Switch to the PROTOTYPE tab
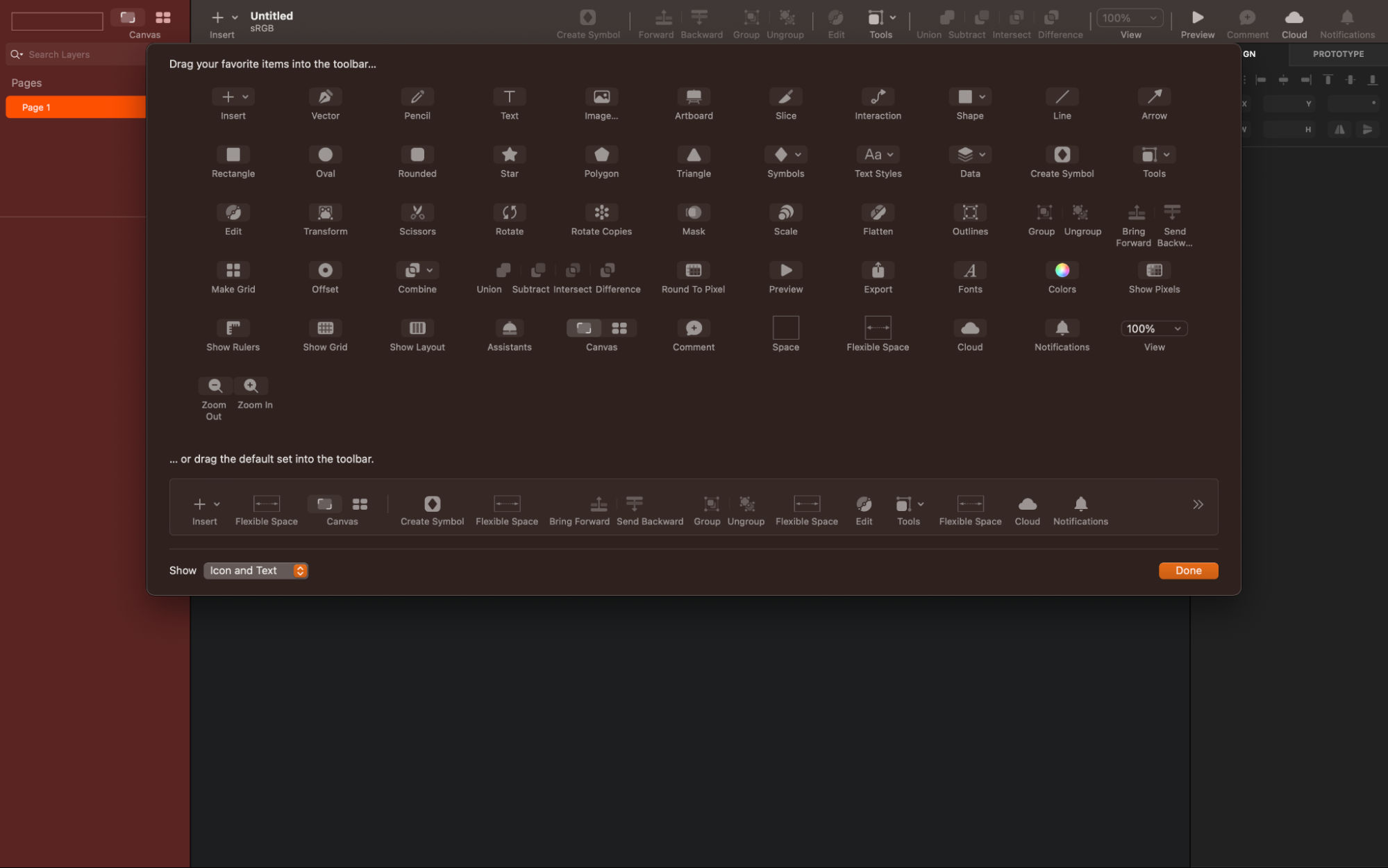 tap(1337, 53)
